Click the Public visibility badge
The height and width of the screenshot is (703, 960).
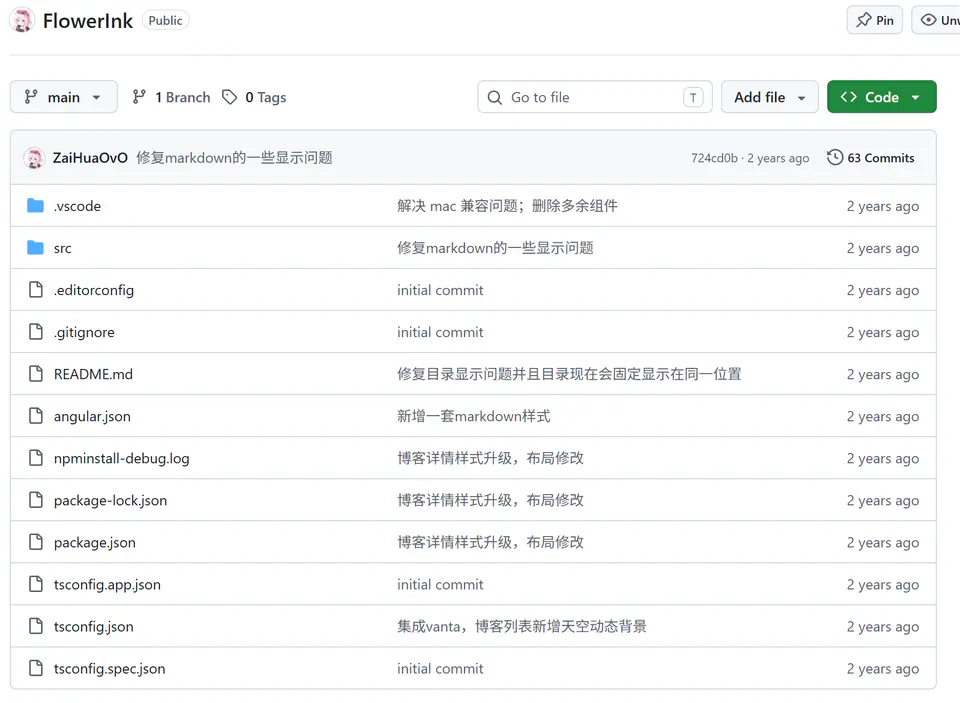click(x=165, y=20)
